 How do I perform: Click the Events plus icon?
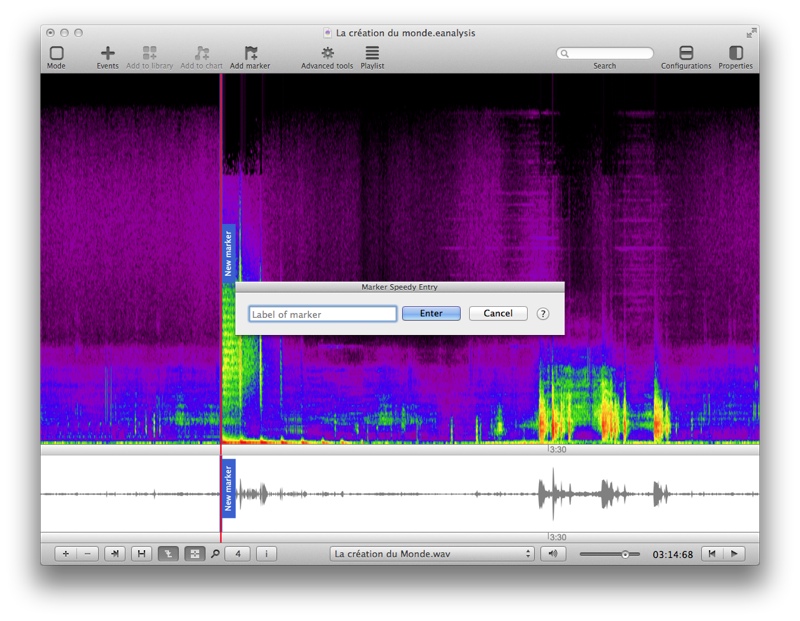click(108, 53)
